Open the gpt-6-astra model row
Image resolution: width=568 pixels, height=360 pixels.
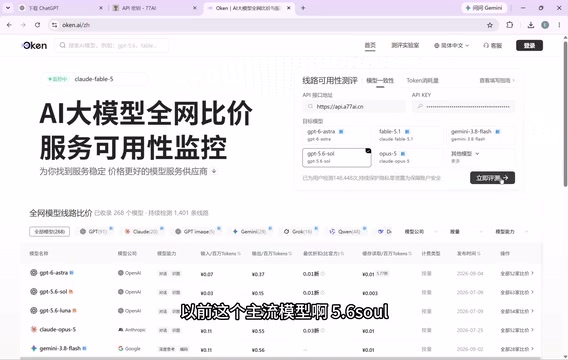click(x=281, y=273)
